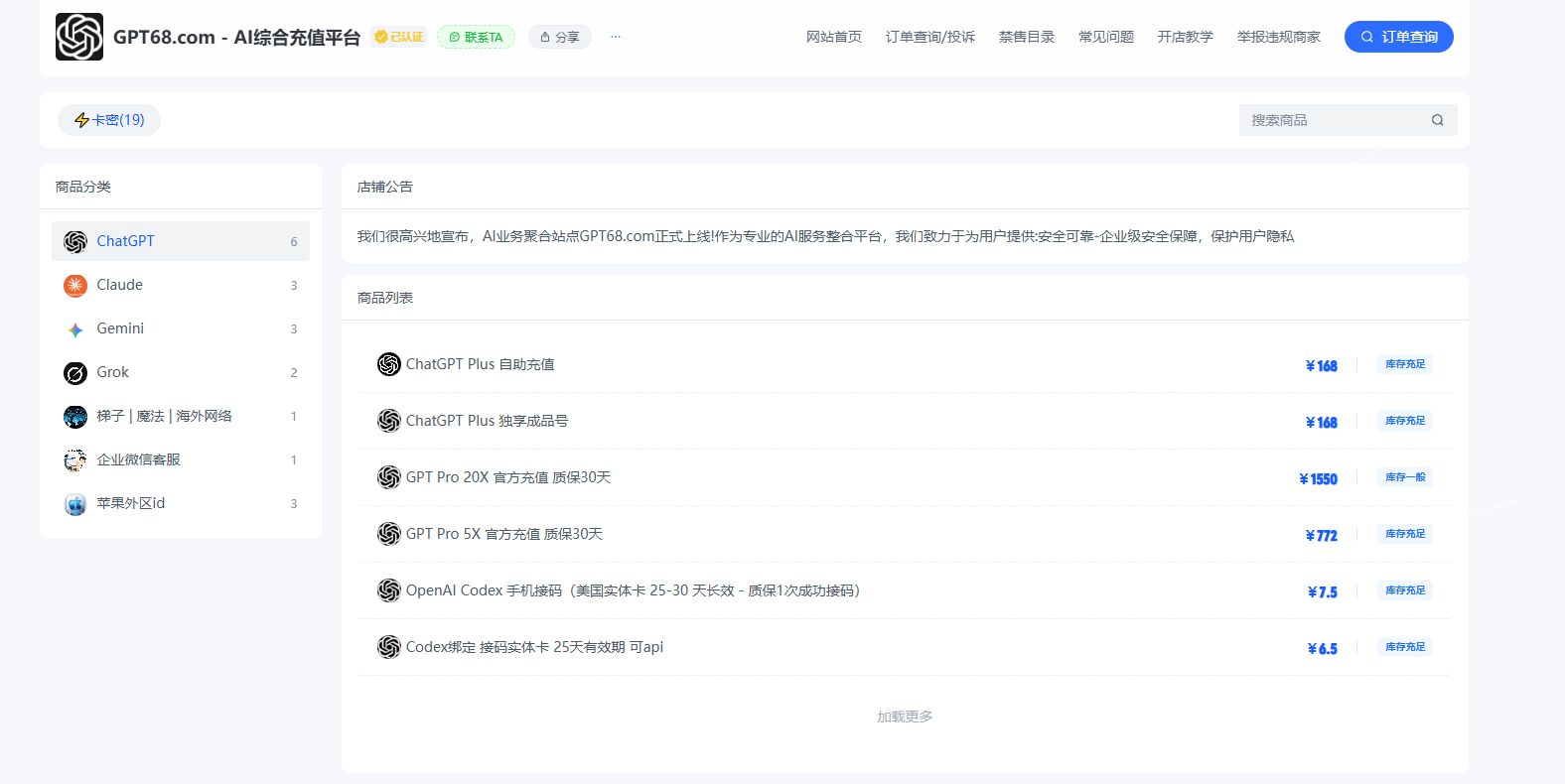Click the blue 订单查询 button
The height and width of the screenshot is (784, 1565).
coord(1399,37)
